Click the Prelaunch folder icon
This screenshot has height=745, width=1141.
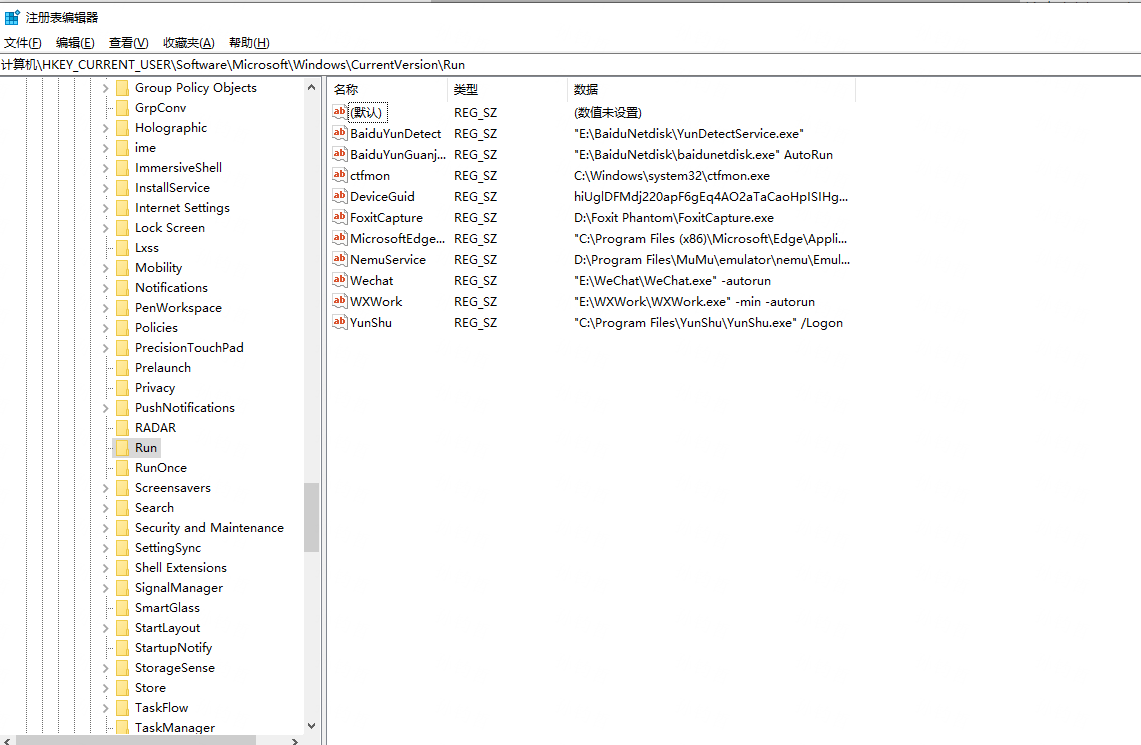pyautogui.click(x=122, y=367)
